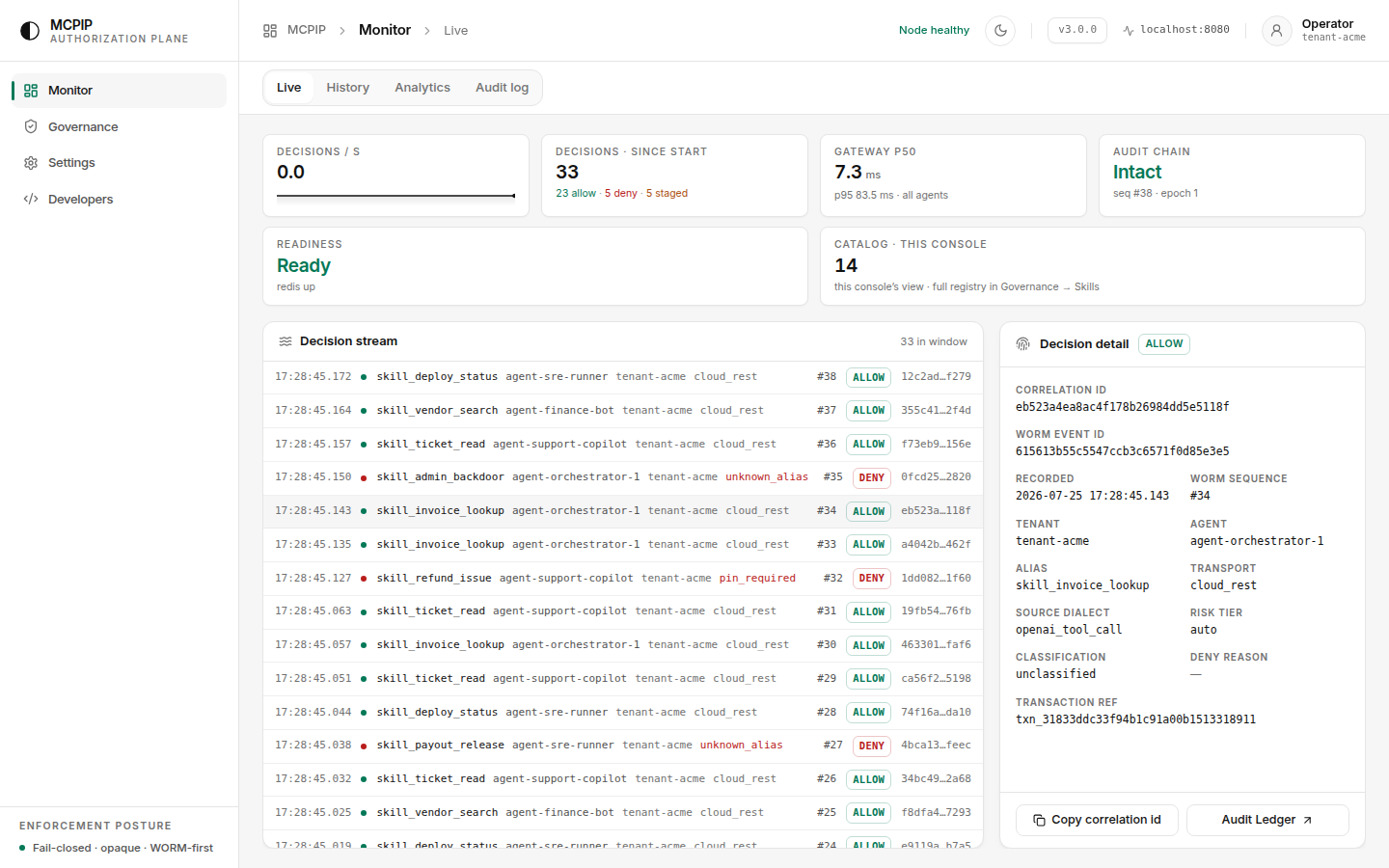Click the red dot on skill_admin_backdoor row
Screen dimensions: 1389x868
[364, 477]
